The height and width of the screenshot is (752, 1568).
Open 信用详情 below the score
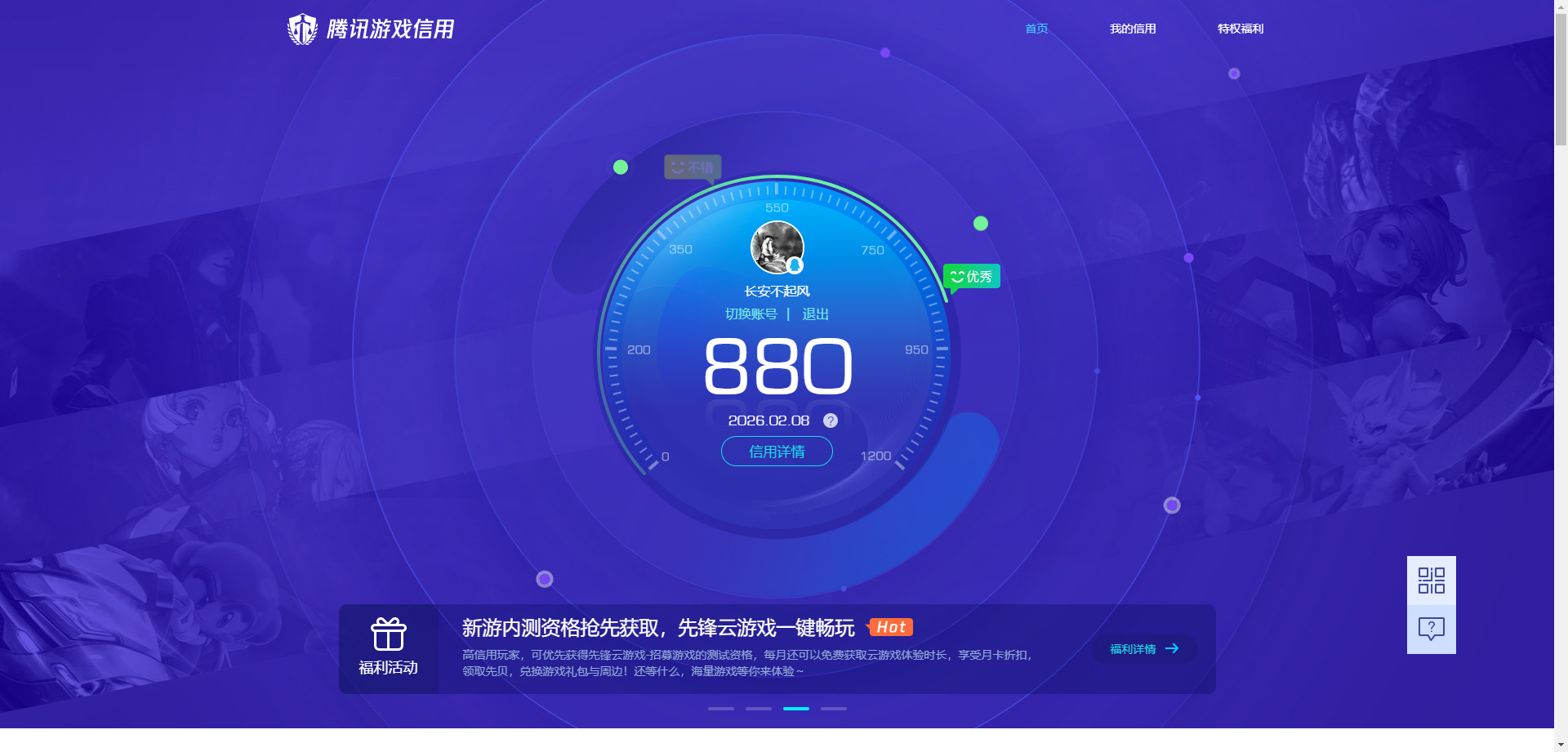tap(776, 451)
